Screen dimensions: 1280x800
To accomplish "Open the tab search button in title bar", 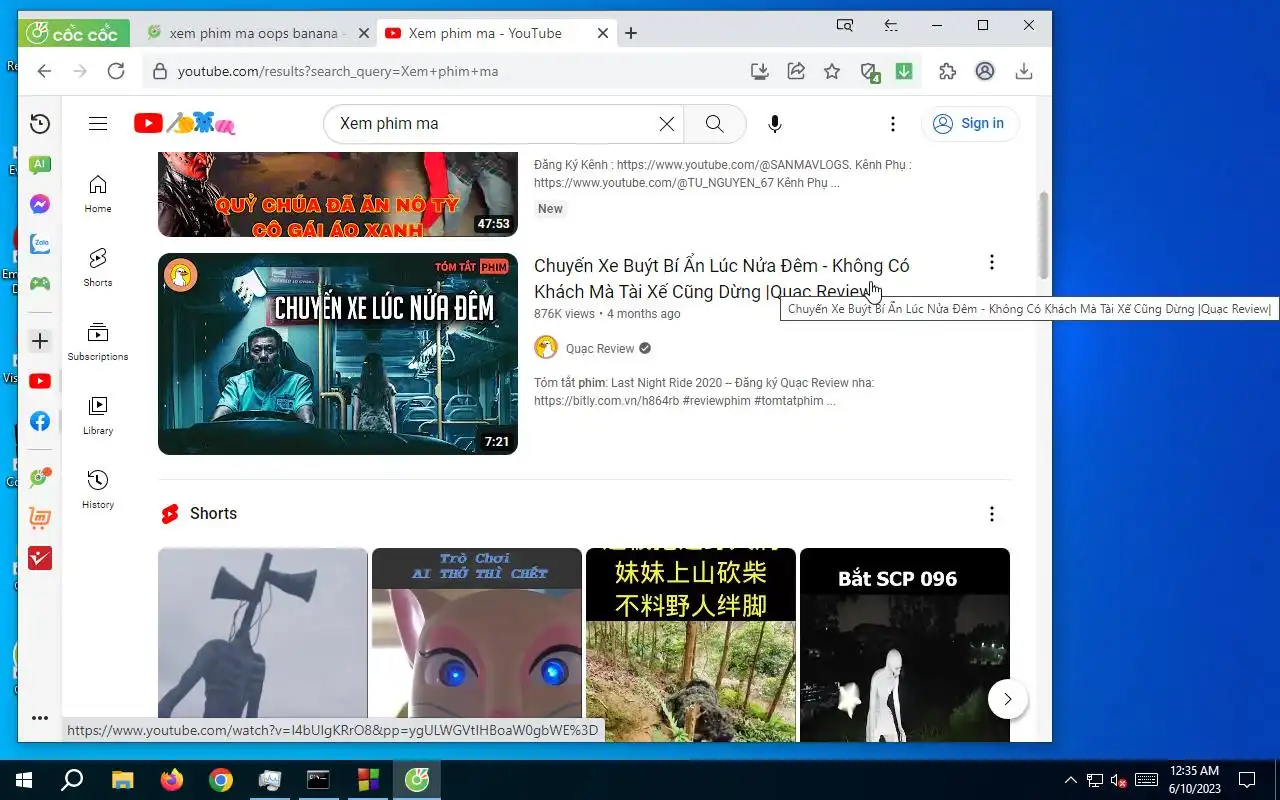I will pos(845,25).
